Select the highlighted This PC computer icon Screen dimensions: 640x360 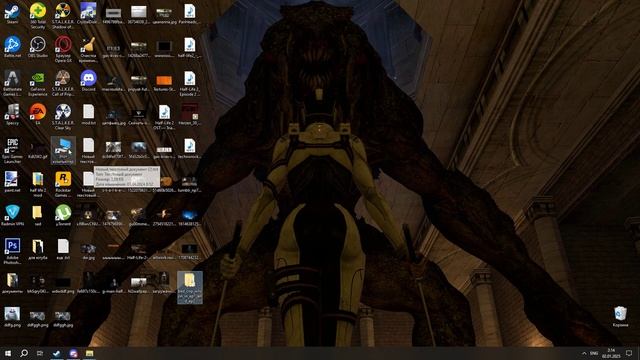pos(63,150)
